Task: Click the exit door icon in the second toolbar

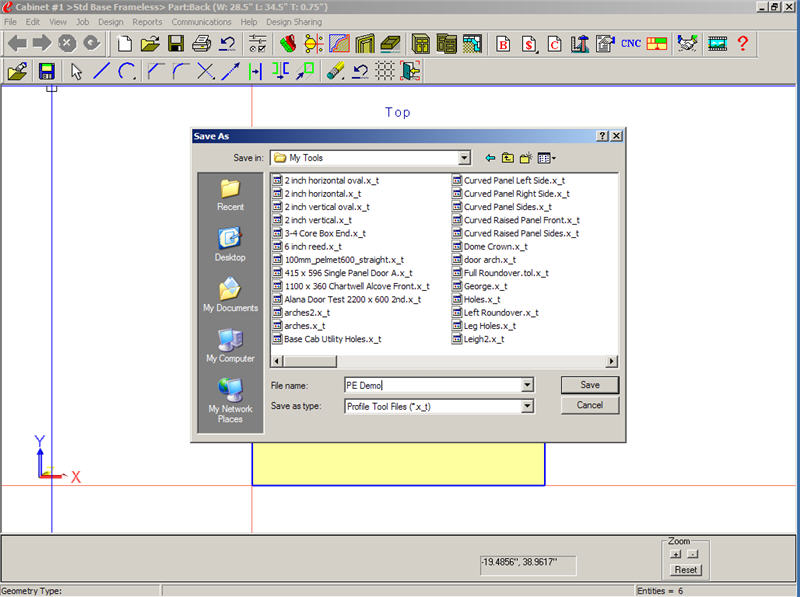Action: click(410, 71)
